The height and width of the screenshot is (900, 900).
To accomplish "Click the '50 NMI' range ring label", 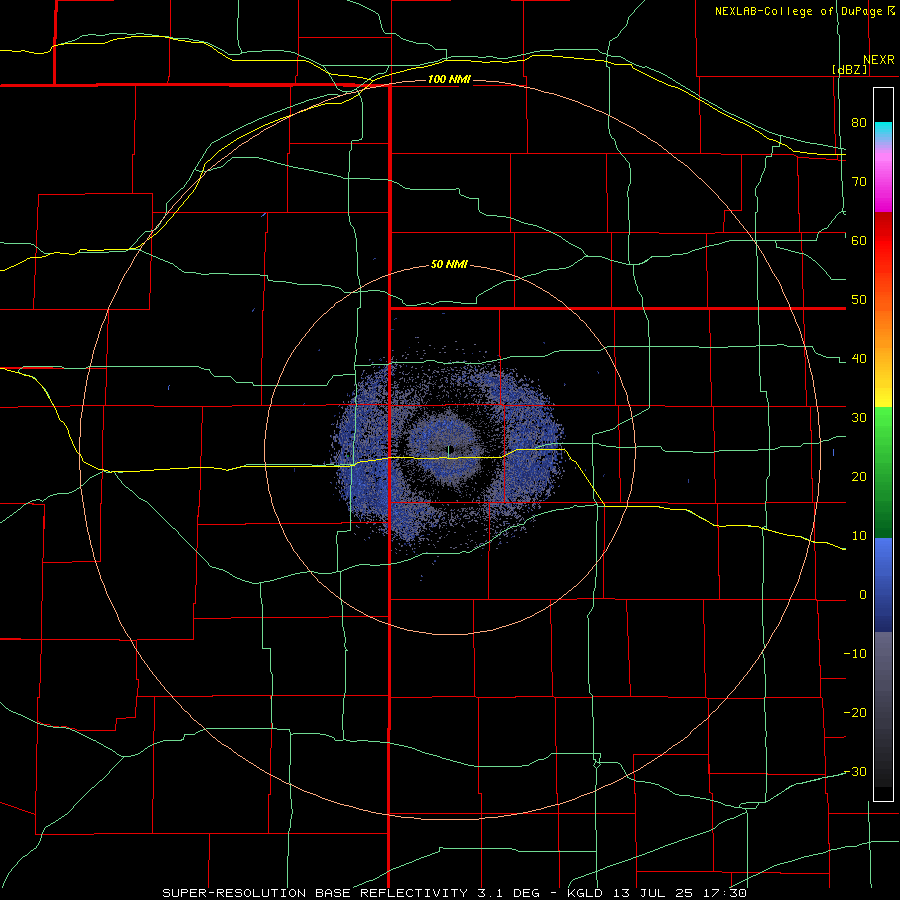I will point(449,265).
